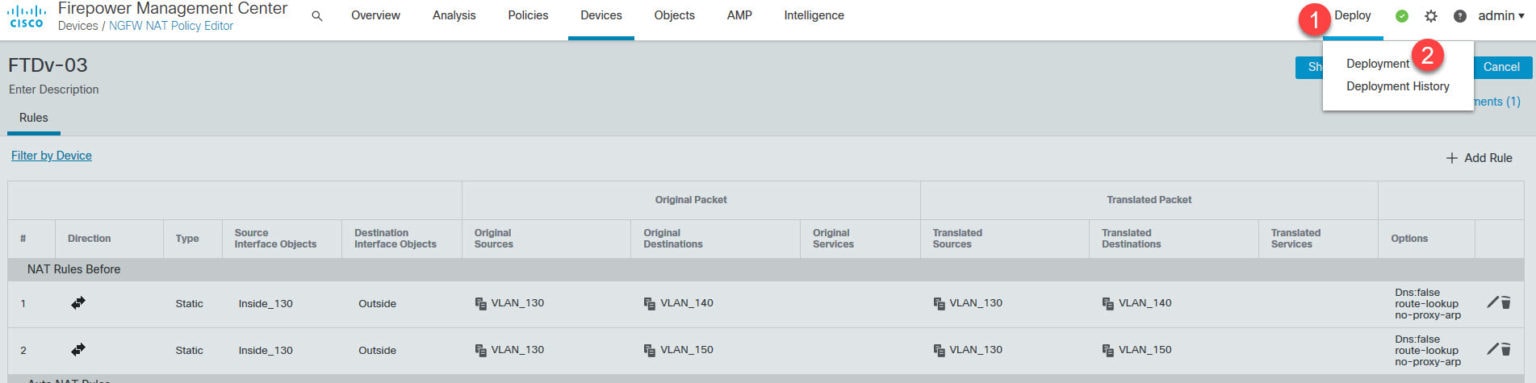Open the search magnifier icon
The height and width of the screenshot is (383, 1536).
point(317,16)
